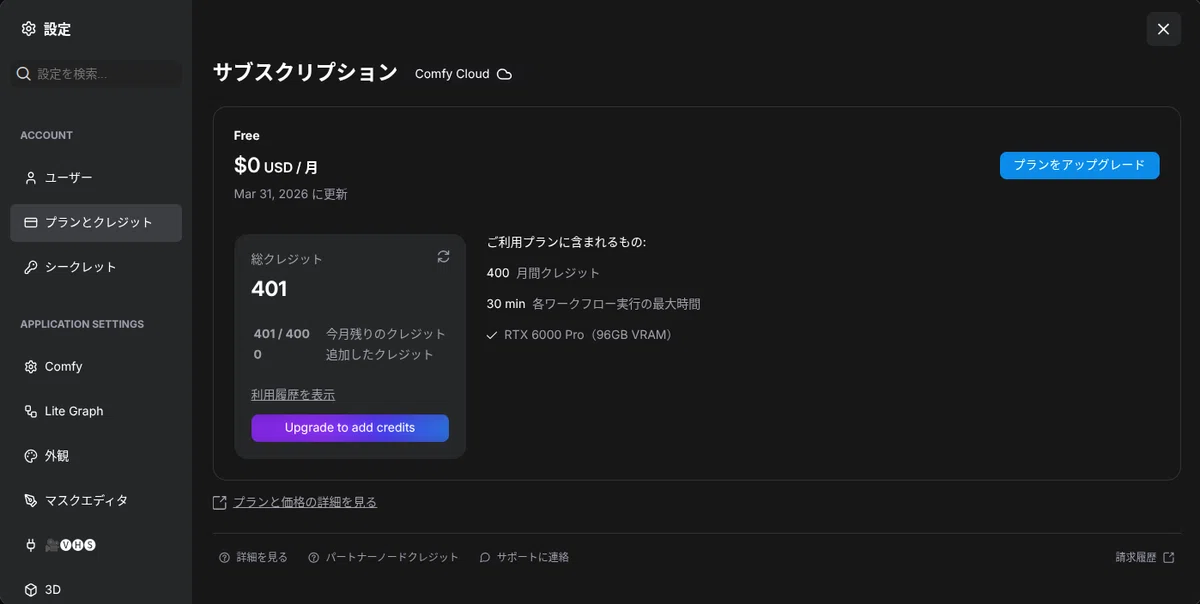The image size is (1200, 604).
Task: Click the plug icon beside VHS
Action: (31, 545)
